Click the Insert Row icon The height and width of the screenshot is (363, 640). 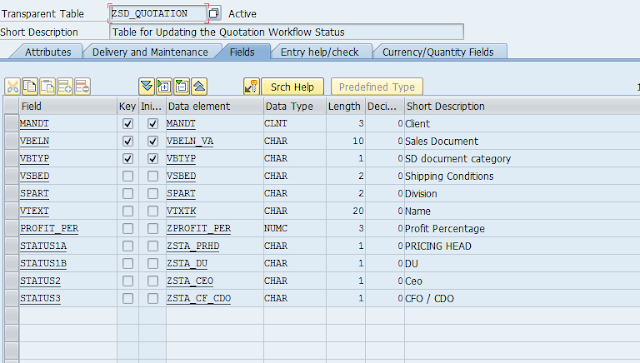(65, 87)
